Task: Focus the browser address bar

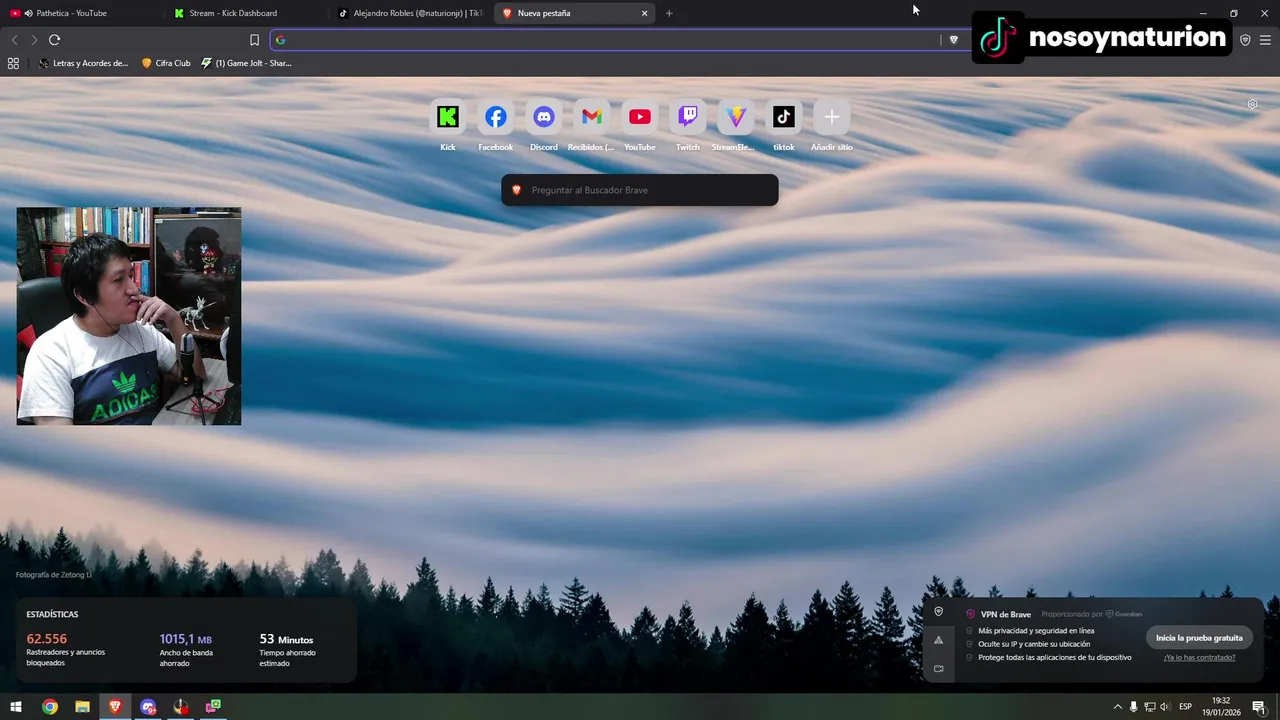Action: [x=605, y=40]
